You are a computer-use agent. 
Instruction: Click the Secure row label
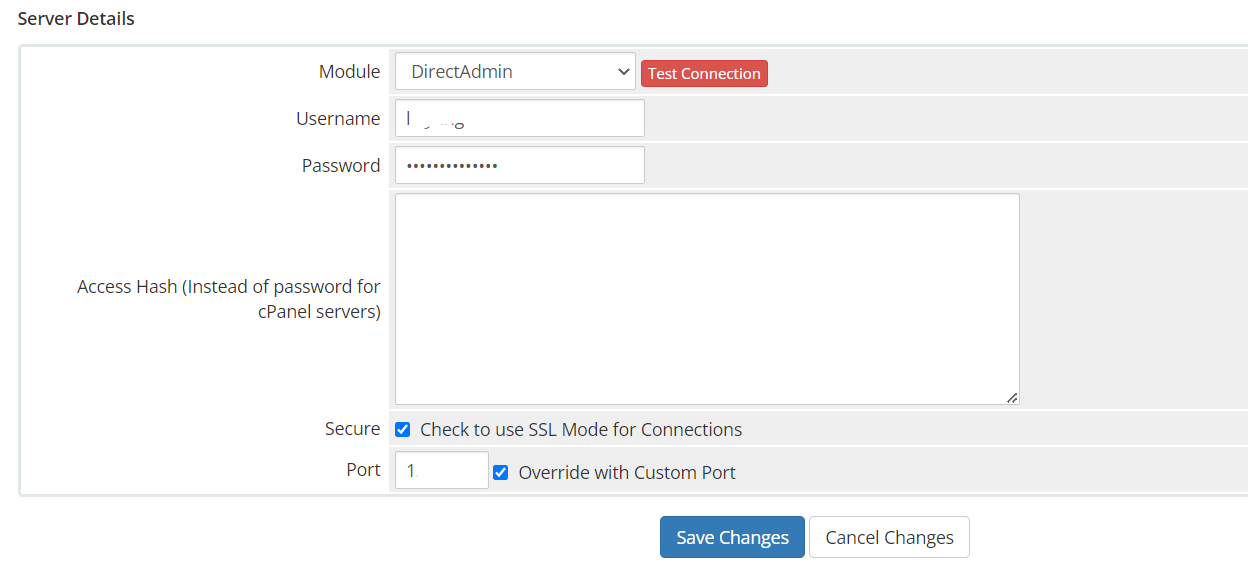[x=352, y=429]
